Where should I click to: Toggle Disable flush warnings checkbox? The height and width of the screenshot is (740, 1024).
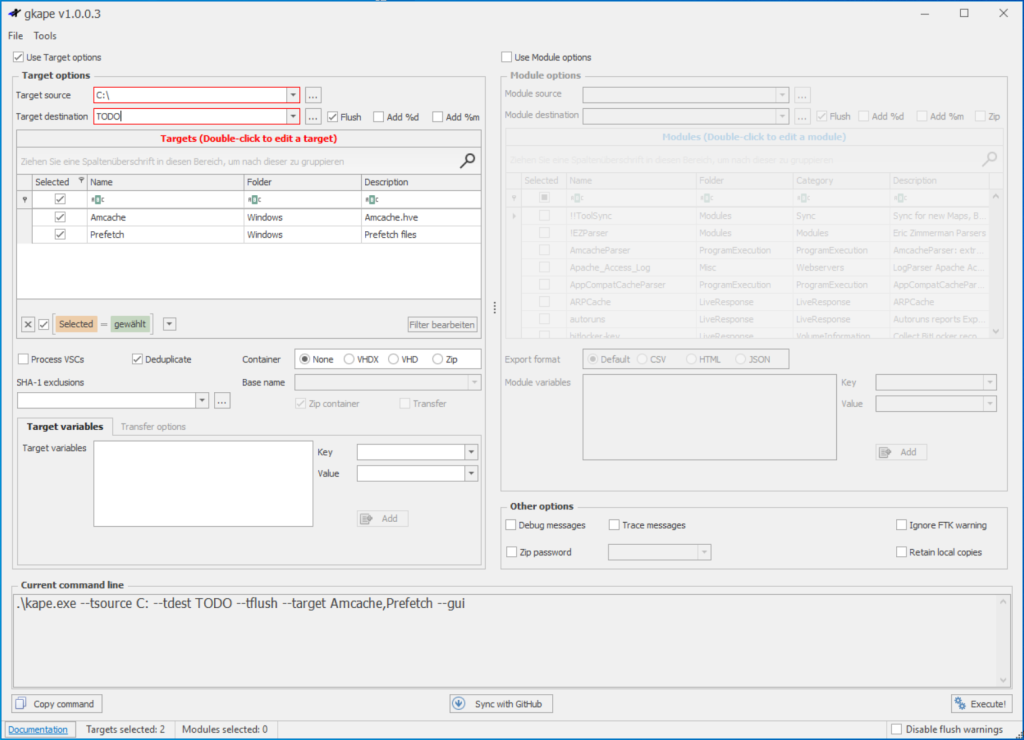pyautogui.click(x=897, y=729)
